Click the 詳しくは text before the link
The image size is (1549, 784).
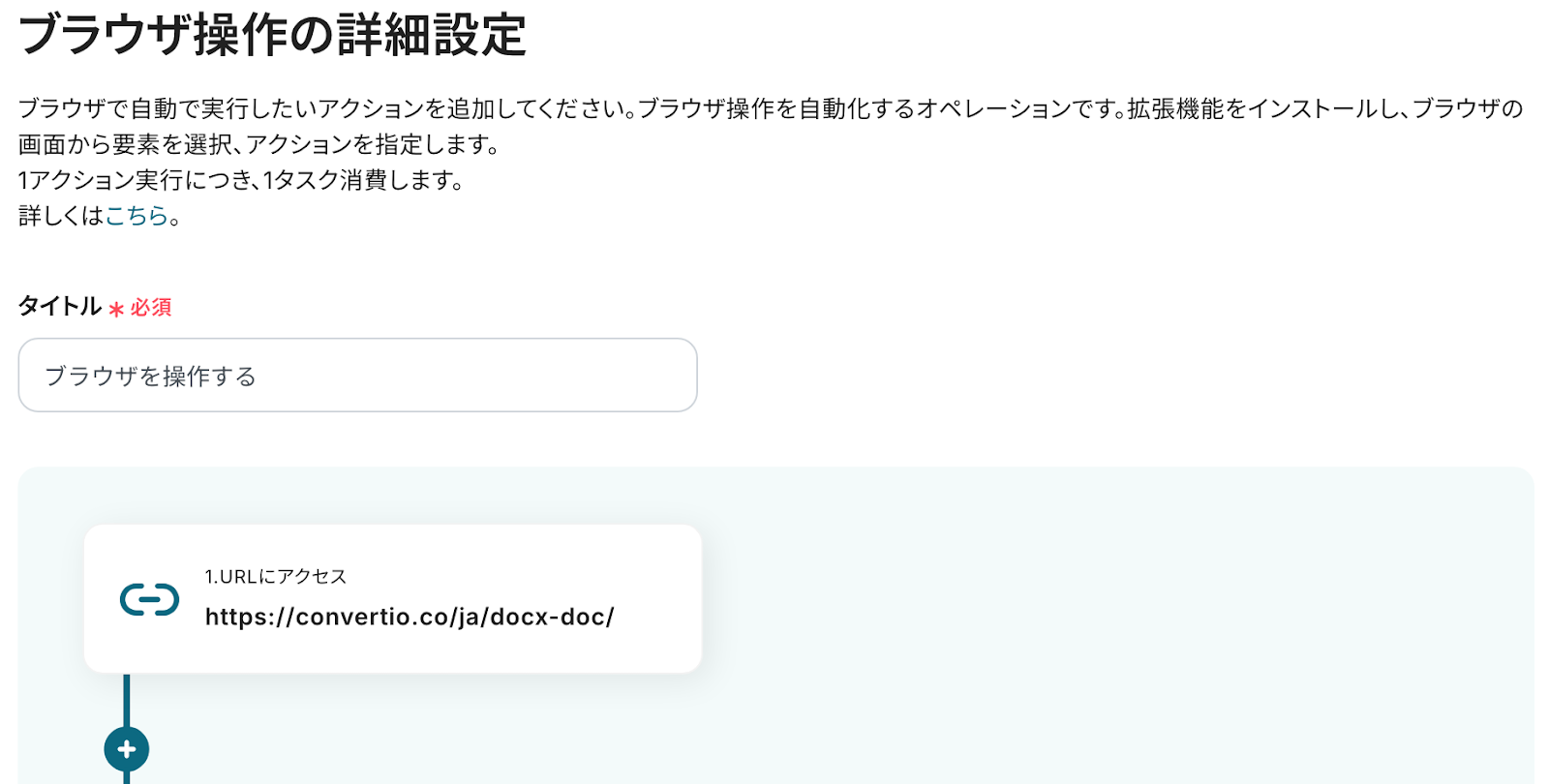pyautogui.click(x=61, y=215)
